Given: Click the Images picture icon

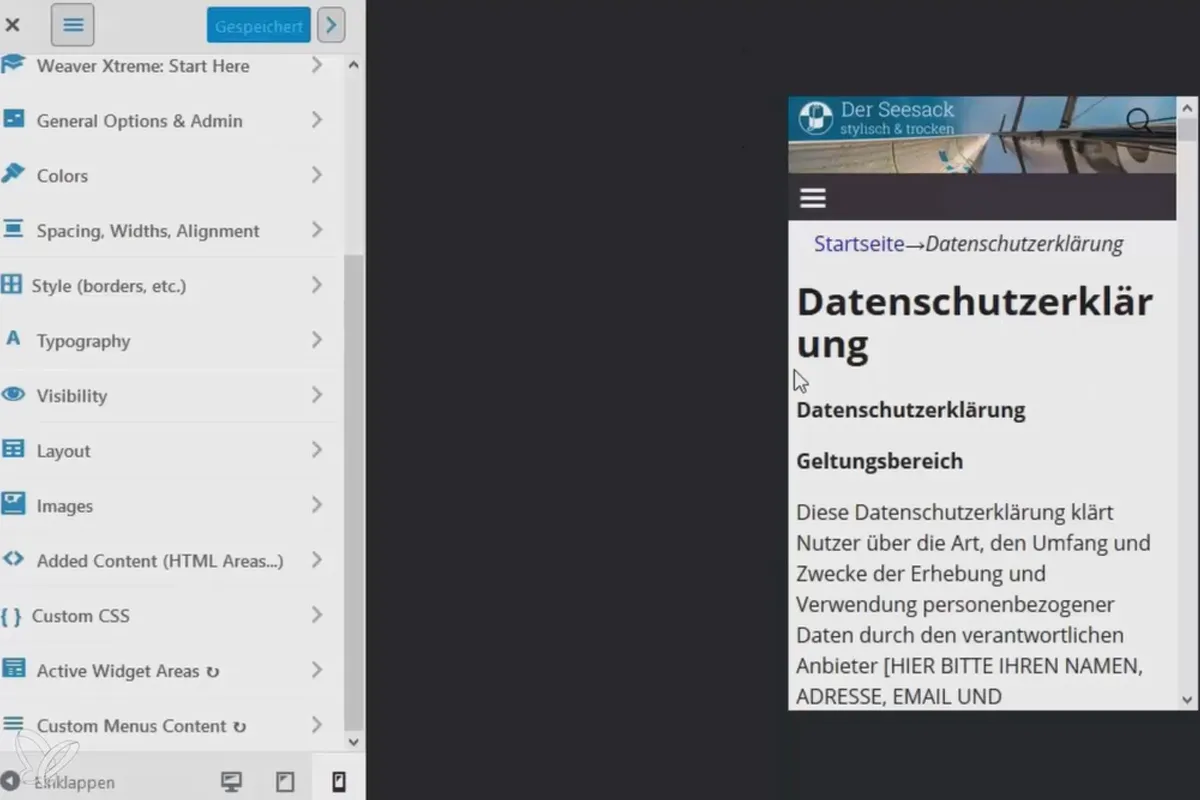Looking at the screenshot, I should (x=13, y=504).
